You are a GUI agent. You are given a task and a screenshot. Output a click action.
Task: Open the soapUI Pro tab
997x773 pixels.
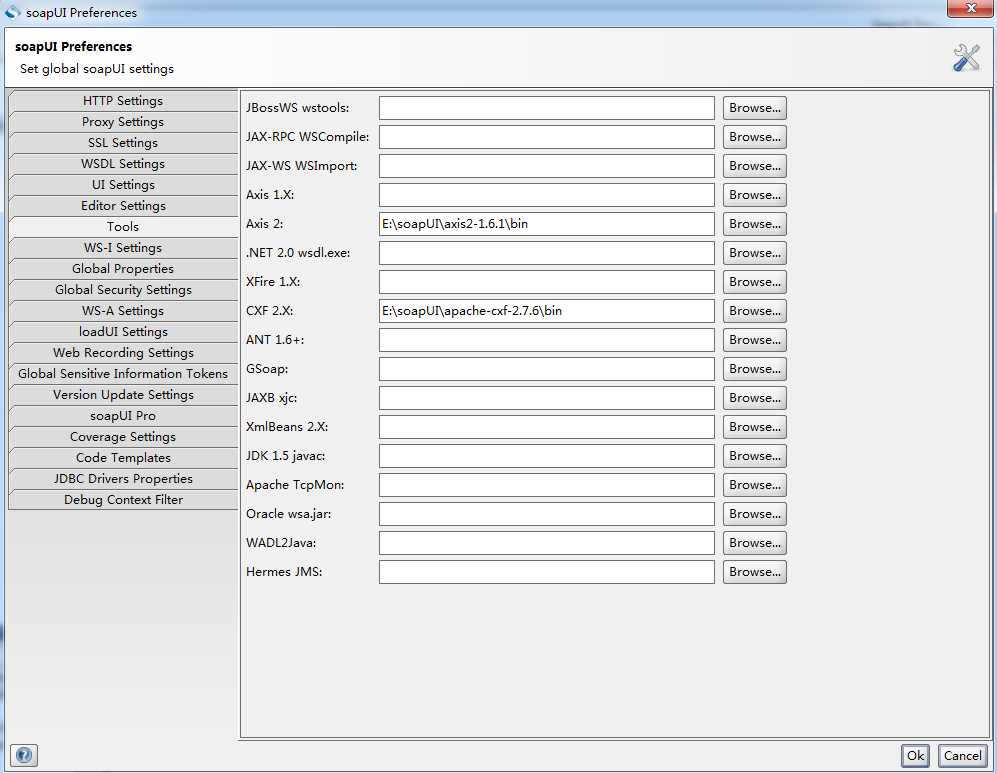tap(123, 415)
